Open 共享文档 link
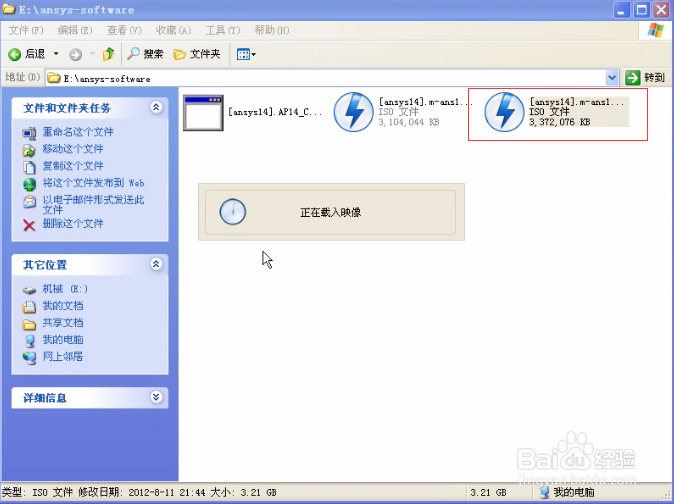This screenshot has width=674, height=504. (63, 323)
